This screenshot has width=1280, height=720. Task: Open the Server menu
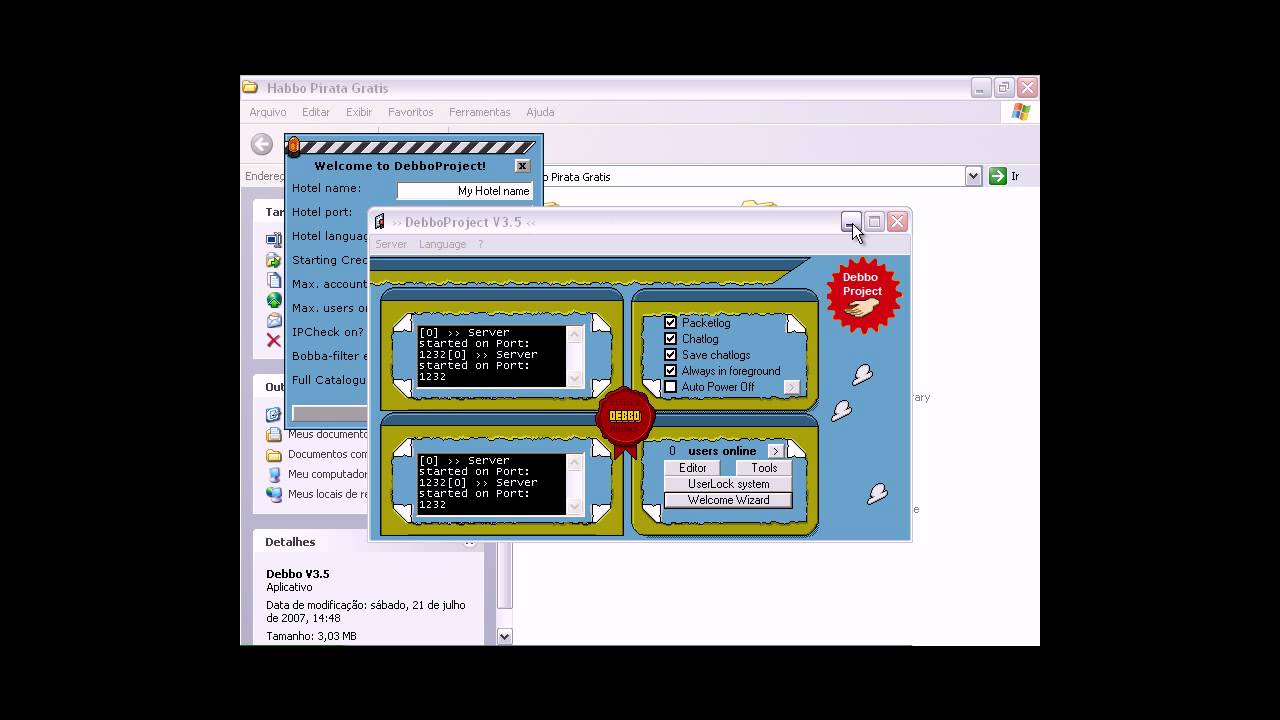pyautogui.click(x=391, y=244)
